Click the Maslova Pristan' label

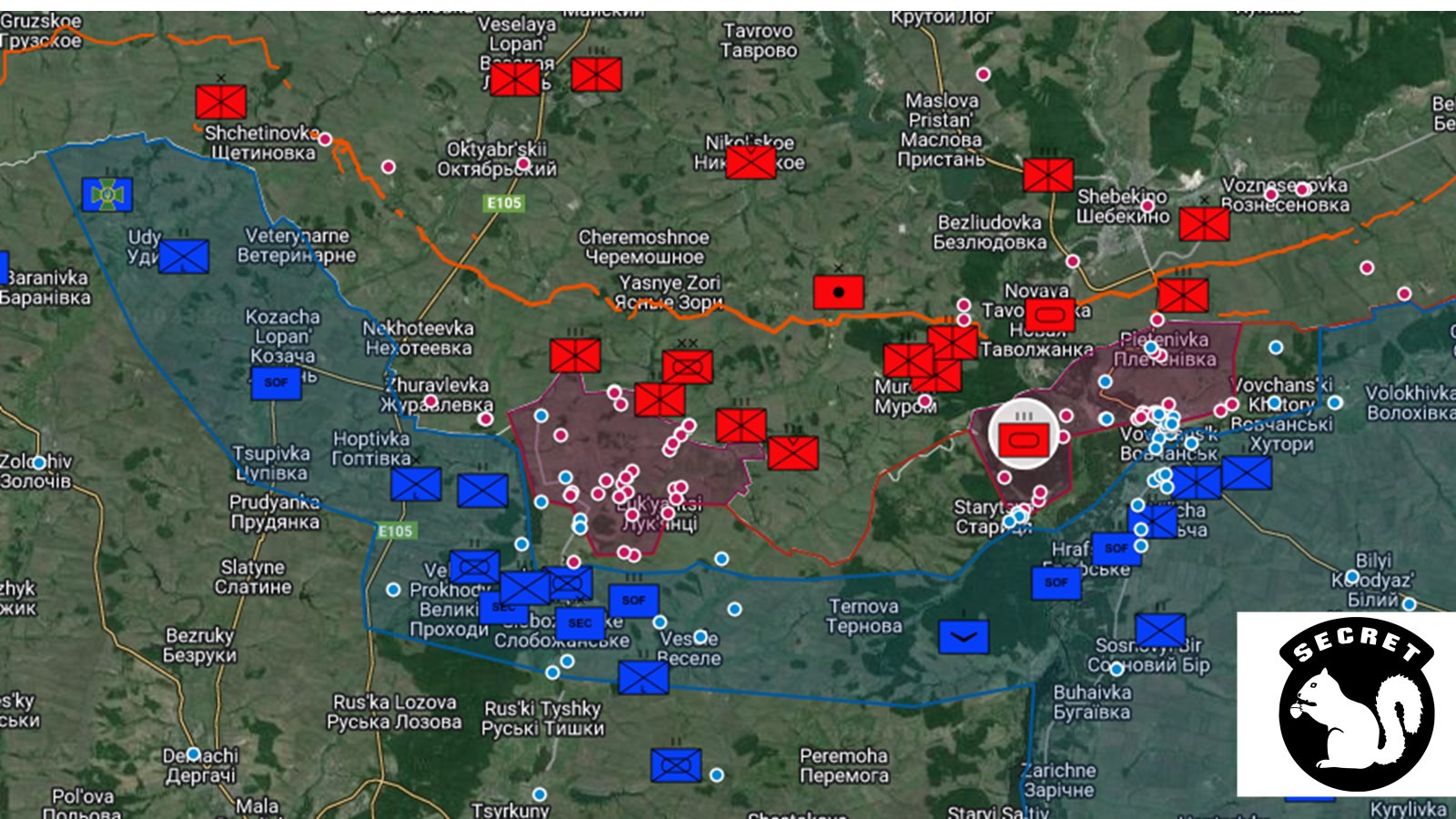[x=941, y=130]
